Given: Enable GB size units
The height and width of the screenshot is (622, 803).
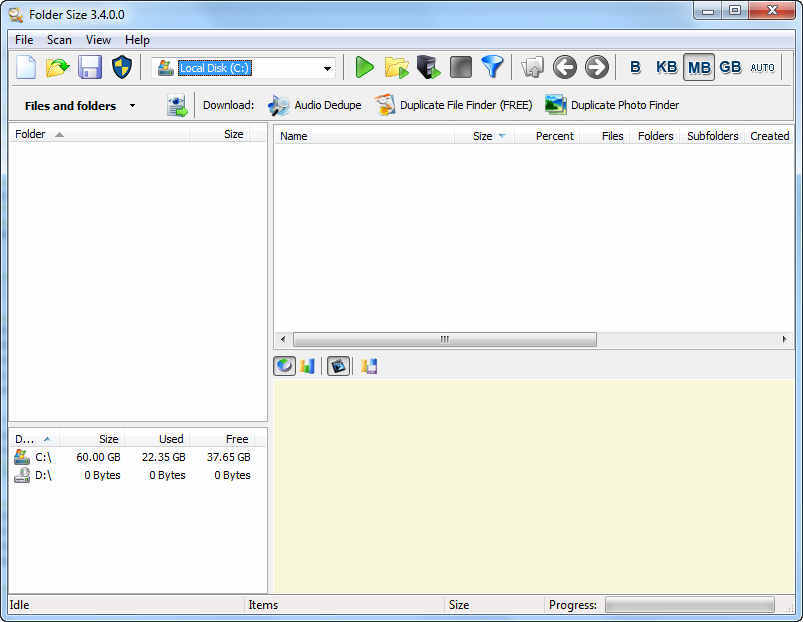Looking at the screenshot, I should tap(729, 67).
